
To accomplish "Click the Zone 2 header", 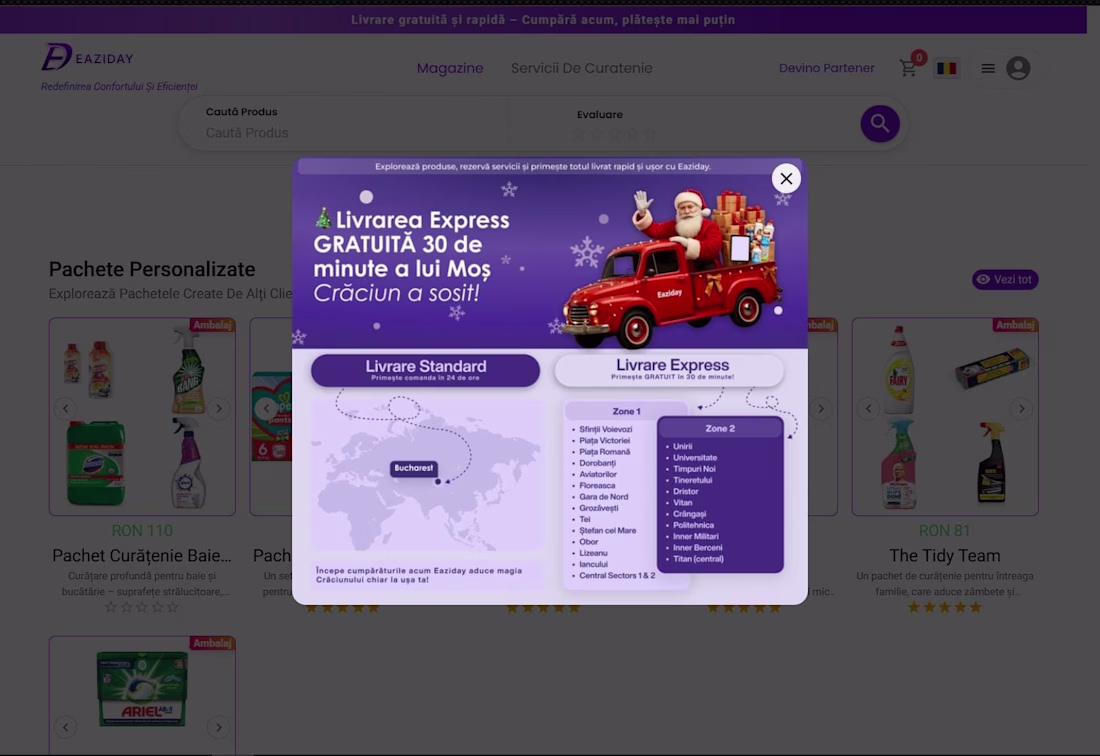I will [x=720, y=428].
